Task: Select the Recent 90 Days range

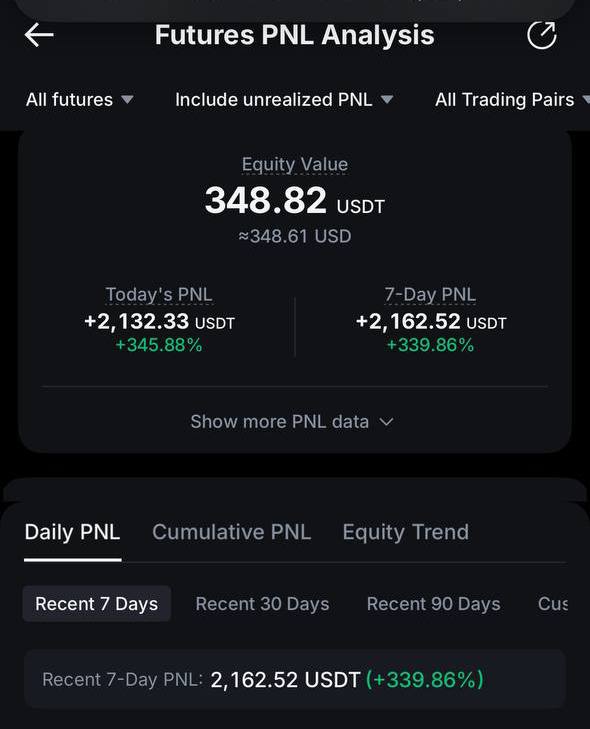Action: pos(433,604)
